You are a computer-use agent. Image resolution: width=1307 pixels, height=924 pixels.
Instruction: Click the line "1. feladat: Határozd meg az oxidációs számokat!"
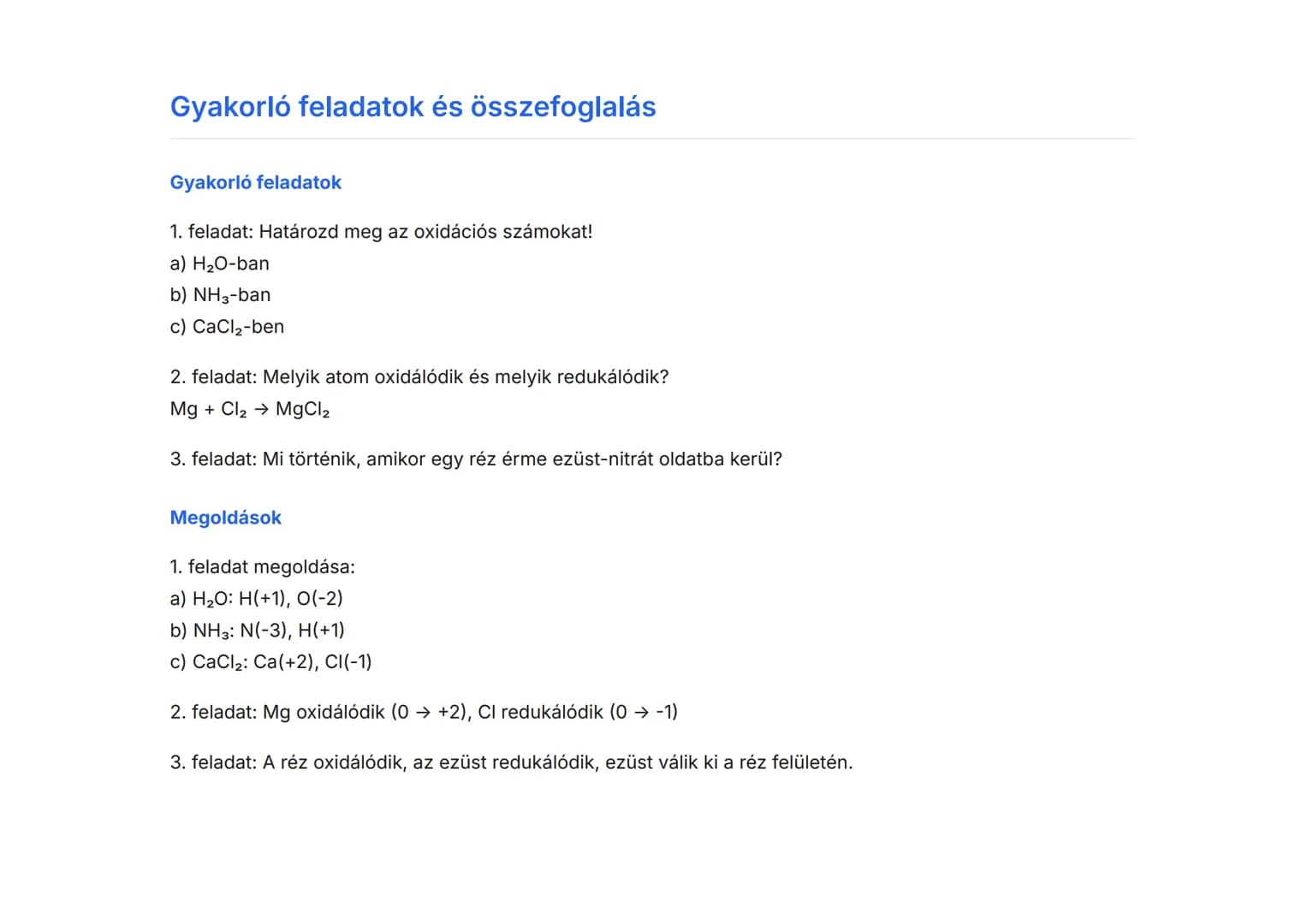[381, 232]
